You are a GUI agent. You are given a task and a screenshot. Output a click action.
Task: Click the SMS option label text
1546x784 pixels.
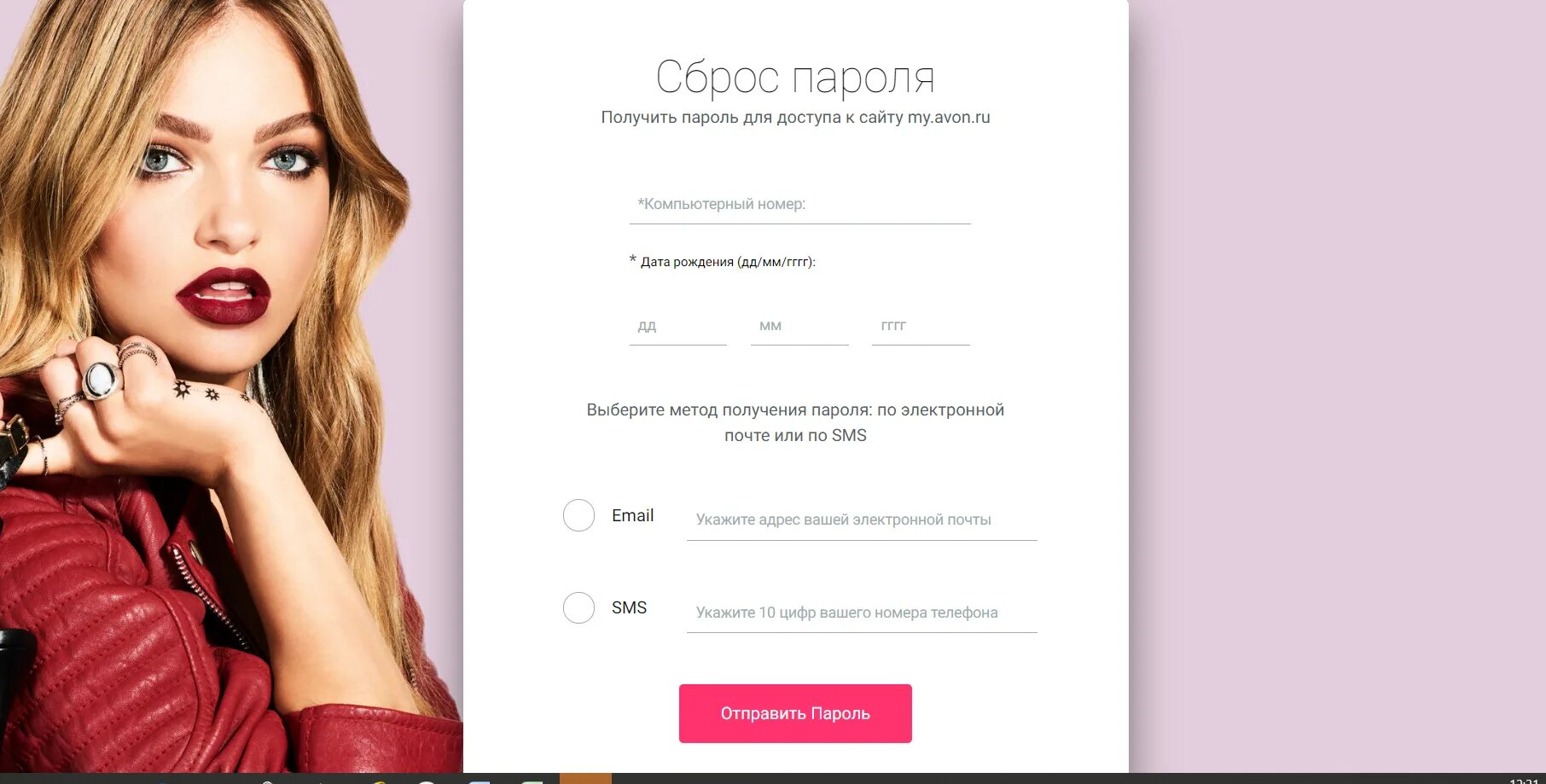629,607
